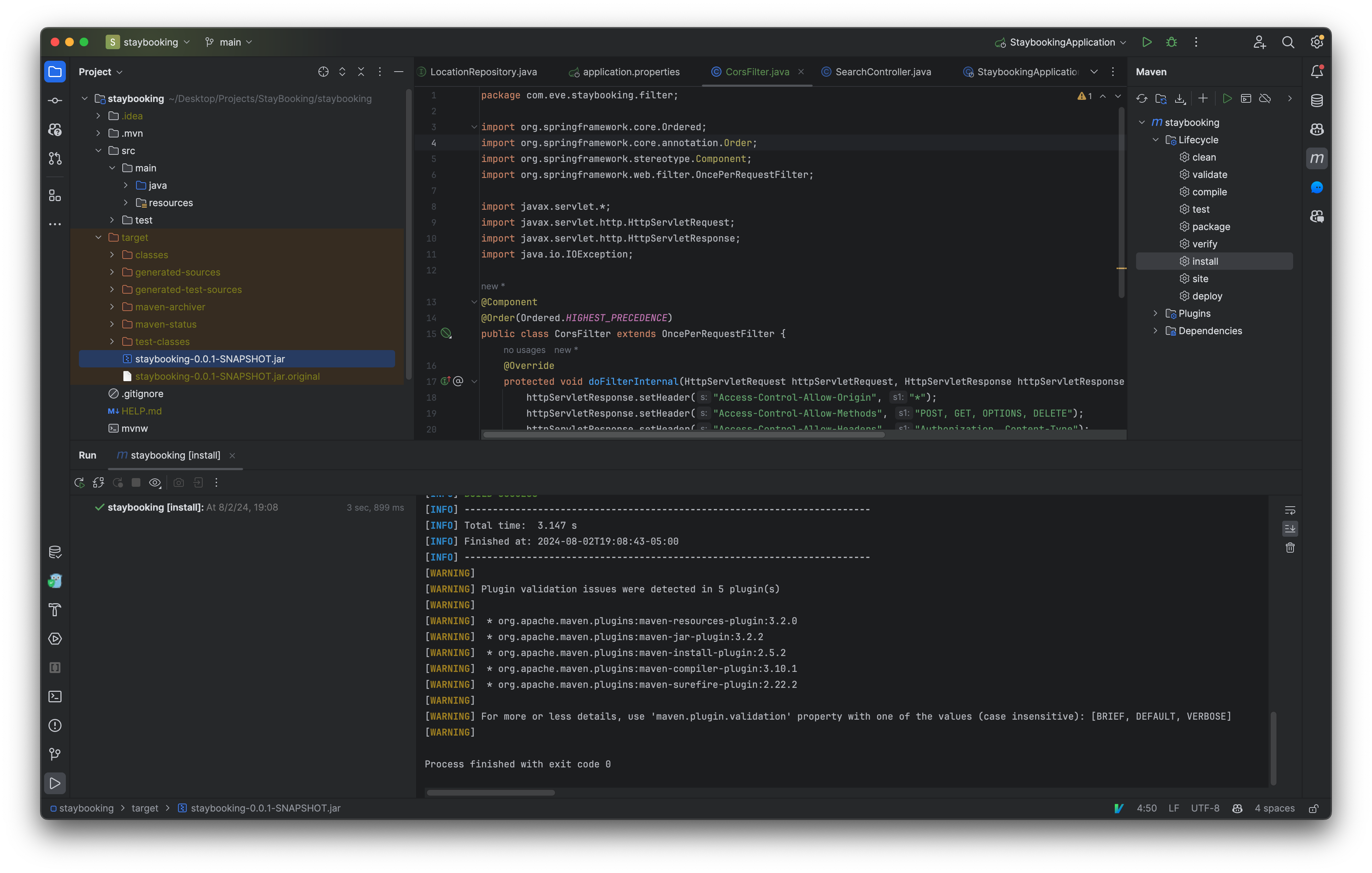Run the StaybookingApplication with the play icon
Image resolution: width=1372 pixels, height=873 pixels.
pos(1147,42)
